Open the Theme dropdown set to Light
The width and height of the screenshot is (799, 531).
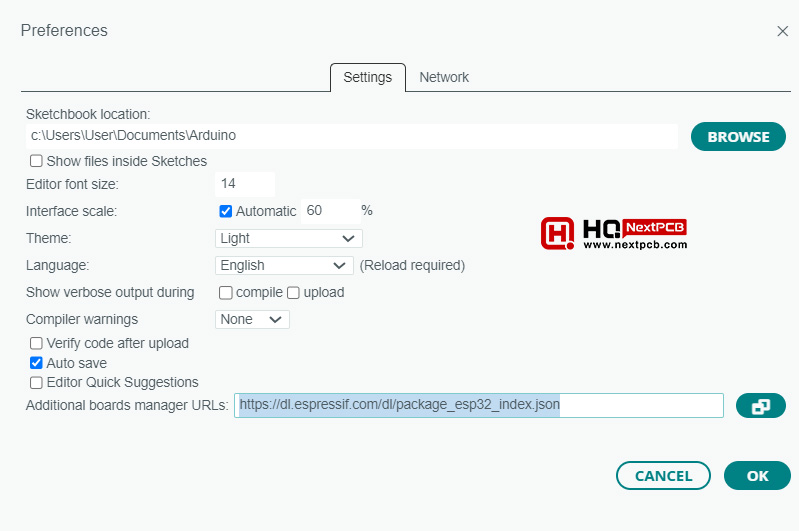tap(288, 238)
